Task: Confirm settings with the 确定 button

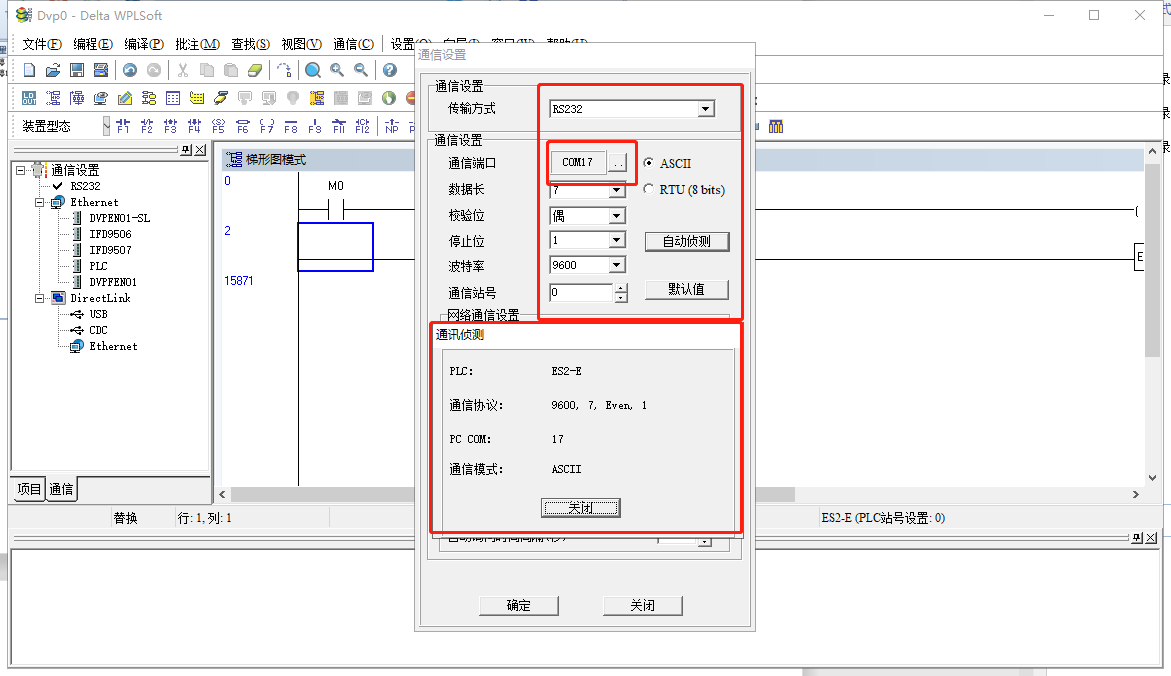Action: (518, 606)
